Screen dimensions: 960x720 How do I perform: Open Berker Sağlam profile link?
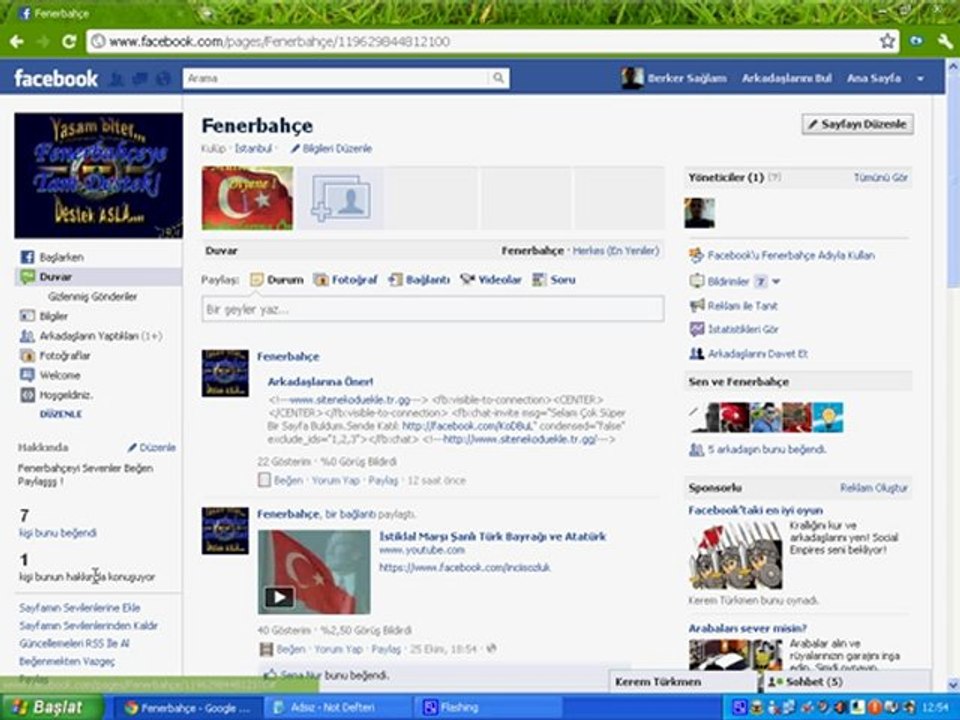pyautogui.click(x=687, y=78)
